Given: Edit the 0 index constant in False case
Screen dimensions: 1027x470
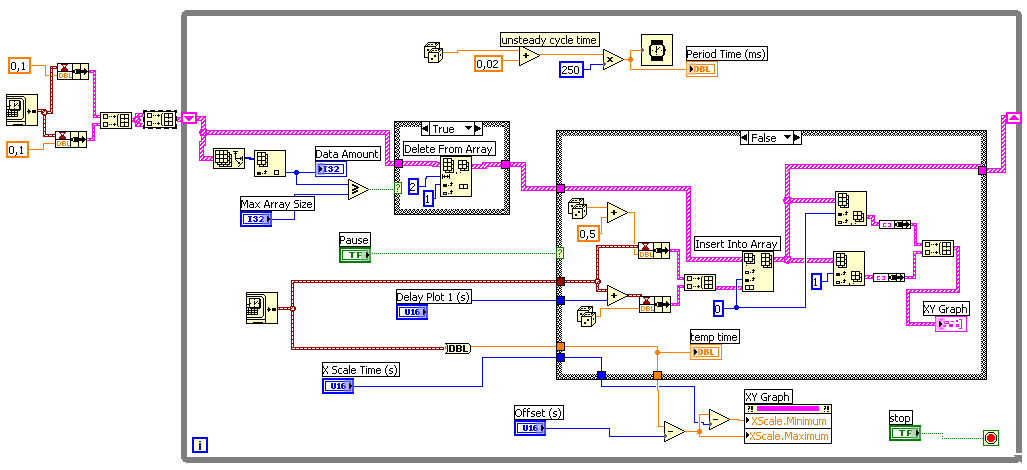Looking at the screenshot, I should coord(719,308).
